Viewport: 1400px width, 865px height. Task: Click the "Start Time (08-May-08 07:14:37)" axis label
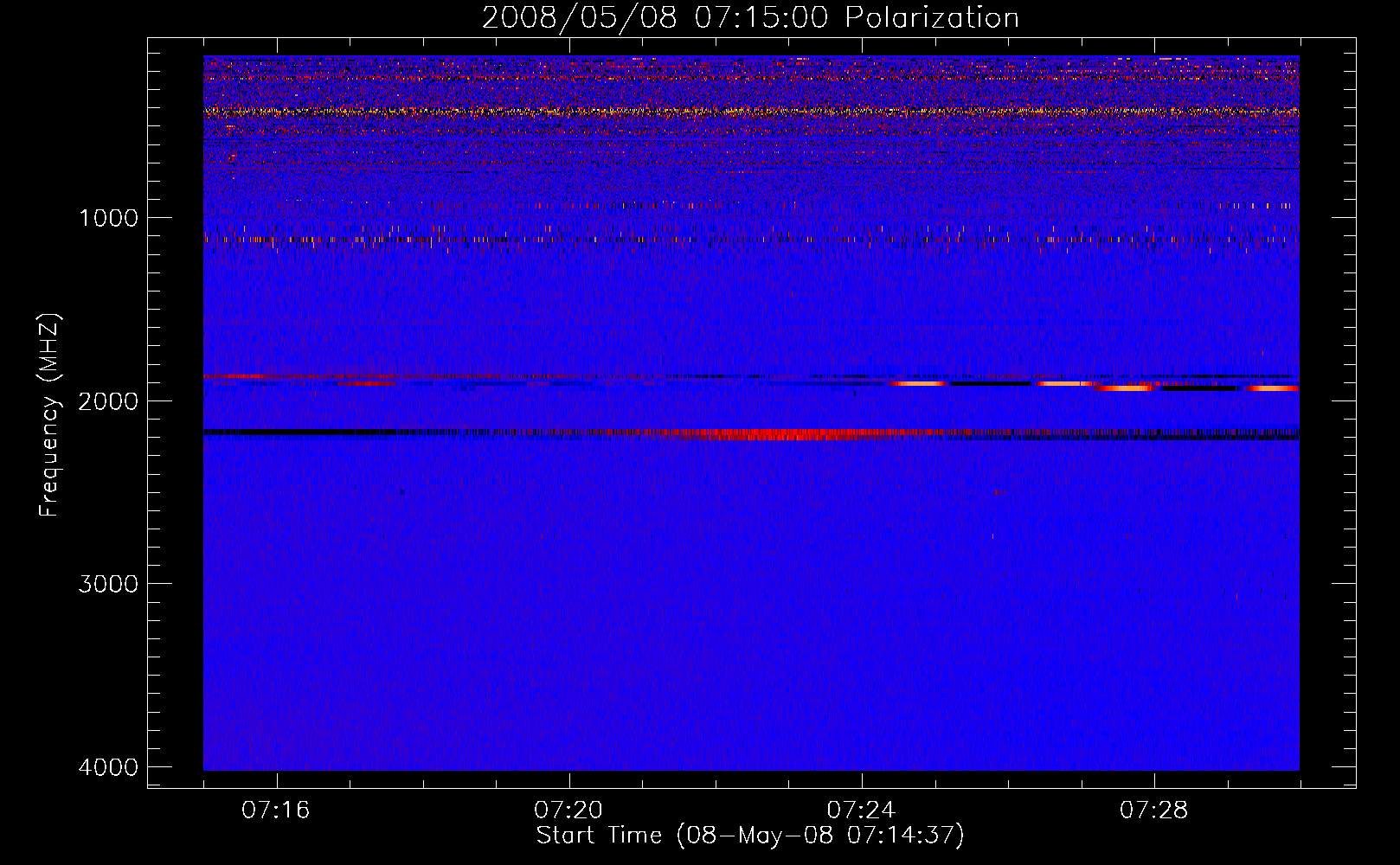749,836
